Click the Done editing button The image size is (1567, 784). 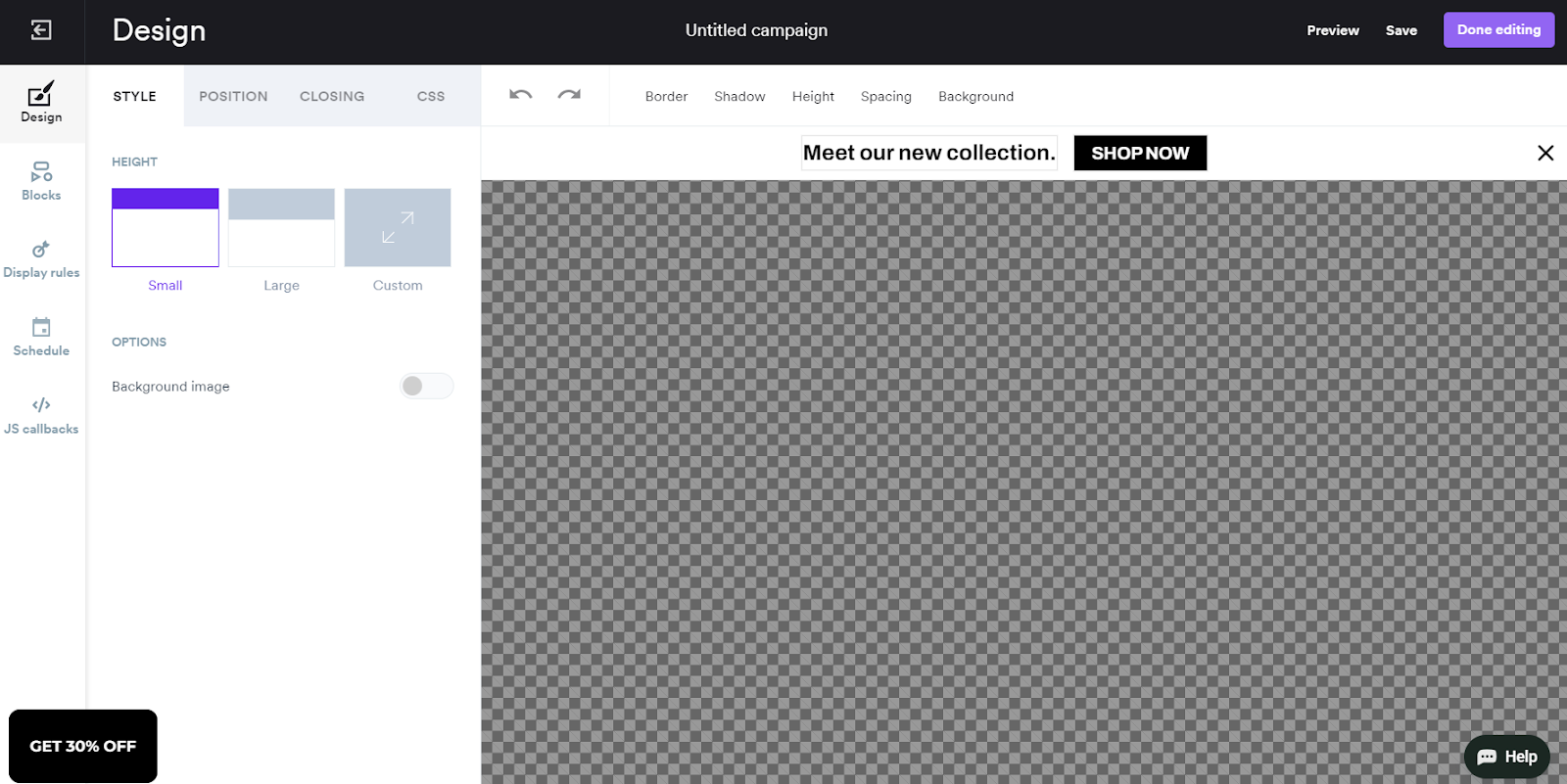tap(1498, 30)
